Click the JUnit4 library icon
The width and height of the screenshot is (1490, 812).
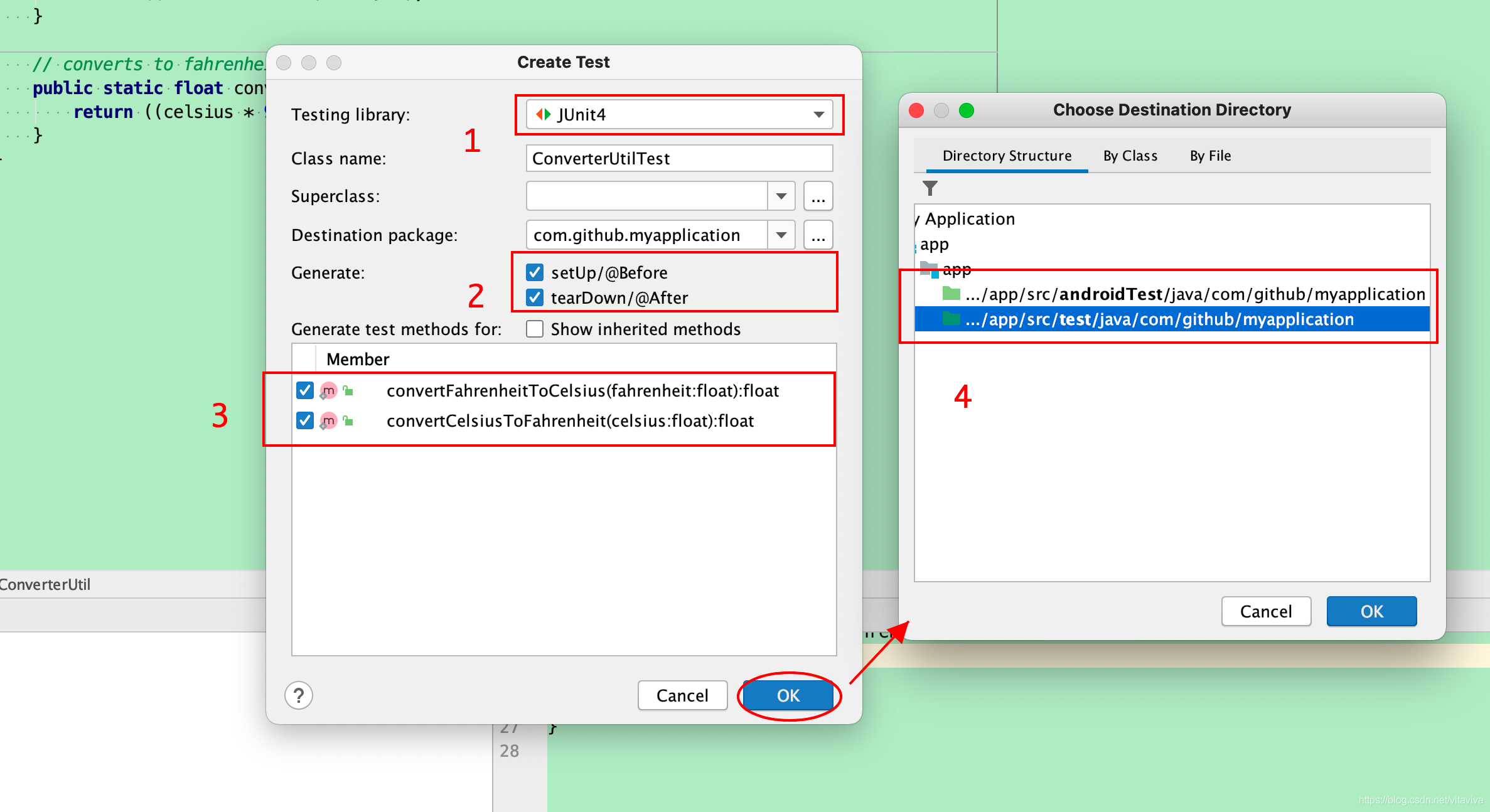point(544,114)
